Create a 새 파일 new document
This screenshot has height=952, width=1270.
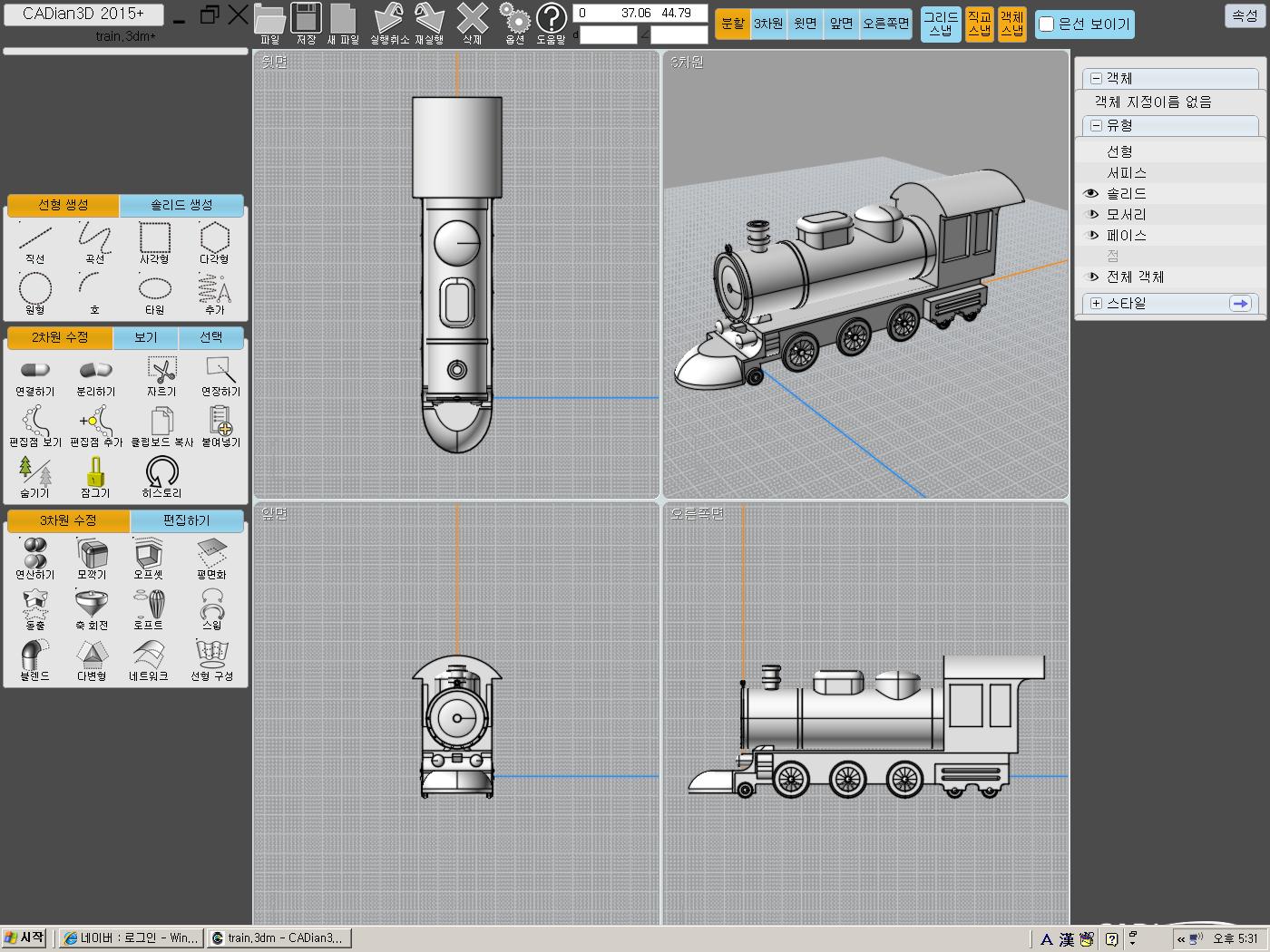coord(343,24)
